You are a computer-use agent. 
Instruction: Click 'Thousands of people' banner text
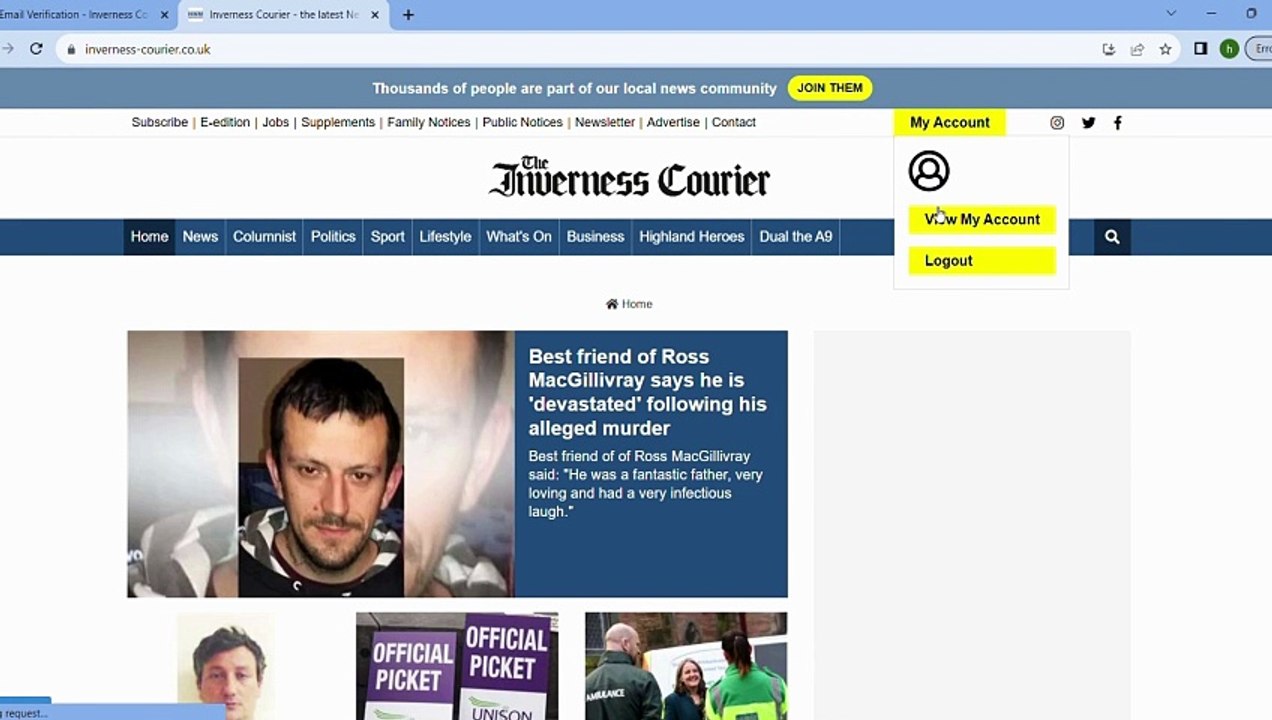point(574,88)
